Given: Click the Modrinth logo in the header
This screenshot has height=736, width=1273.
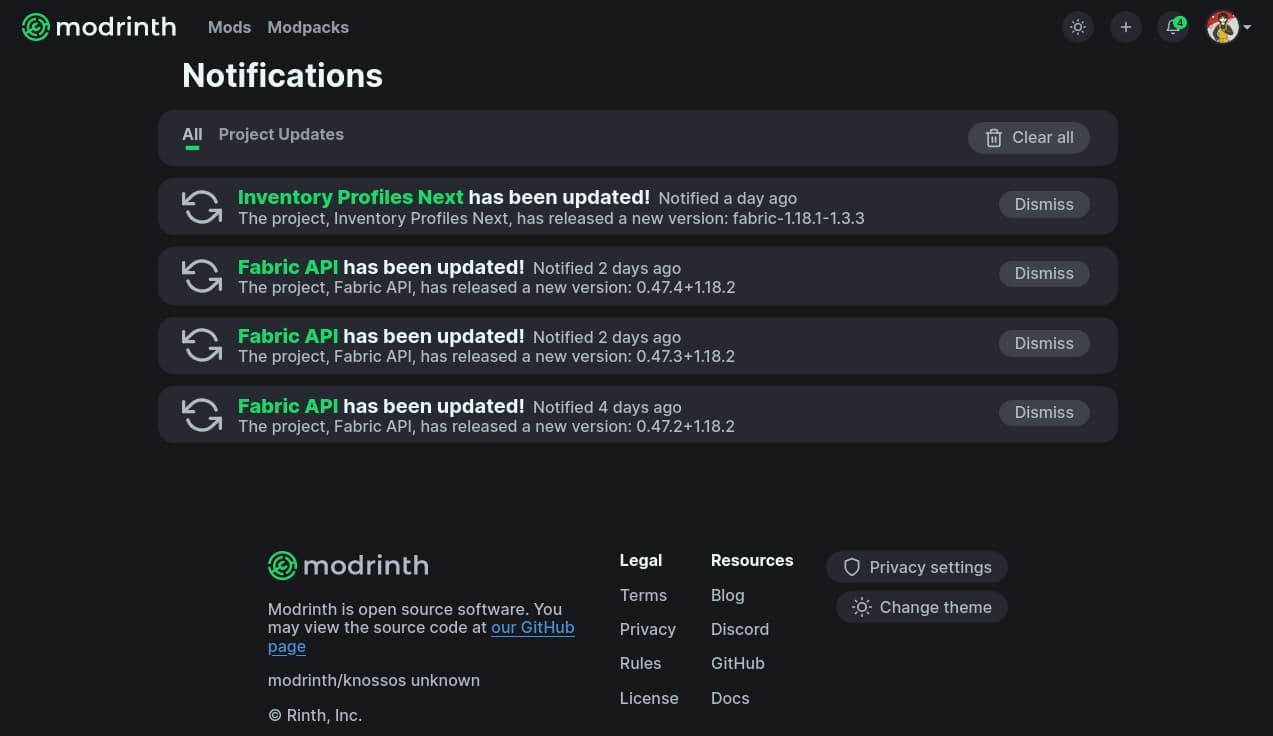Looking at the screenshot, I should pyautogui.click(x=98, y=27).
